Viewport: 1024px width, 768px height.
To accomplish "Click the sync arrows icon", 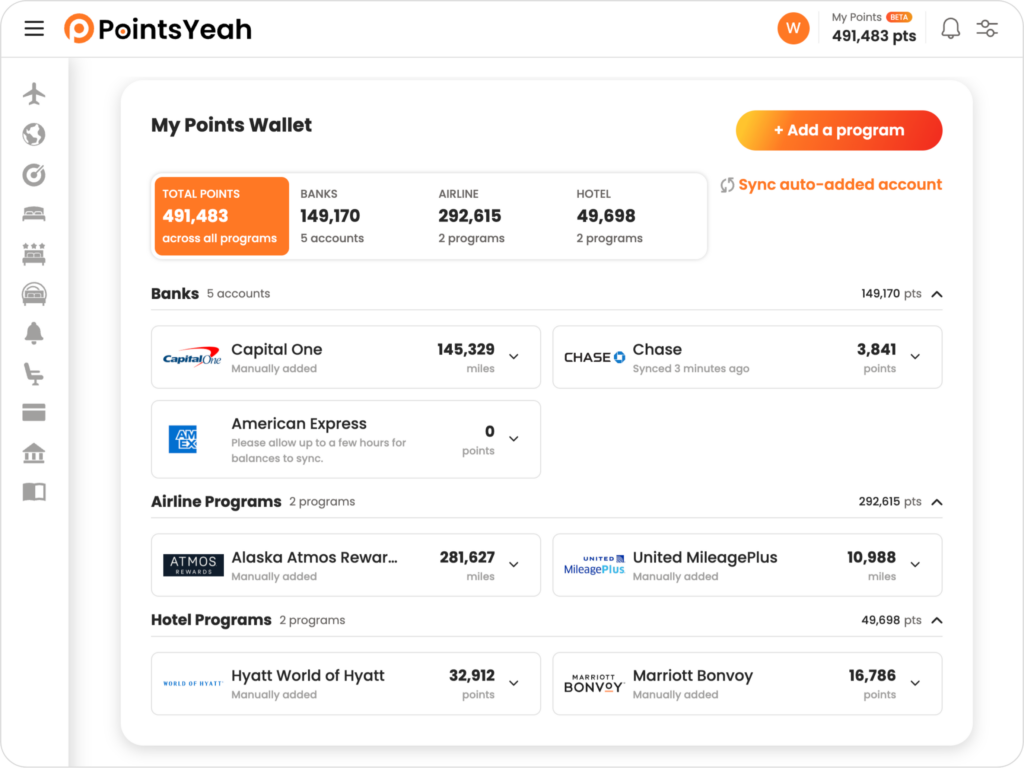I will [x=727, y=185].
